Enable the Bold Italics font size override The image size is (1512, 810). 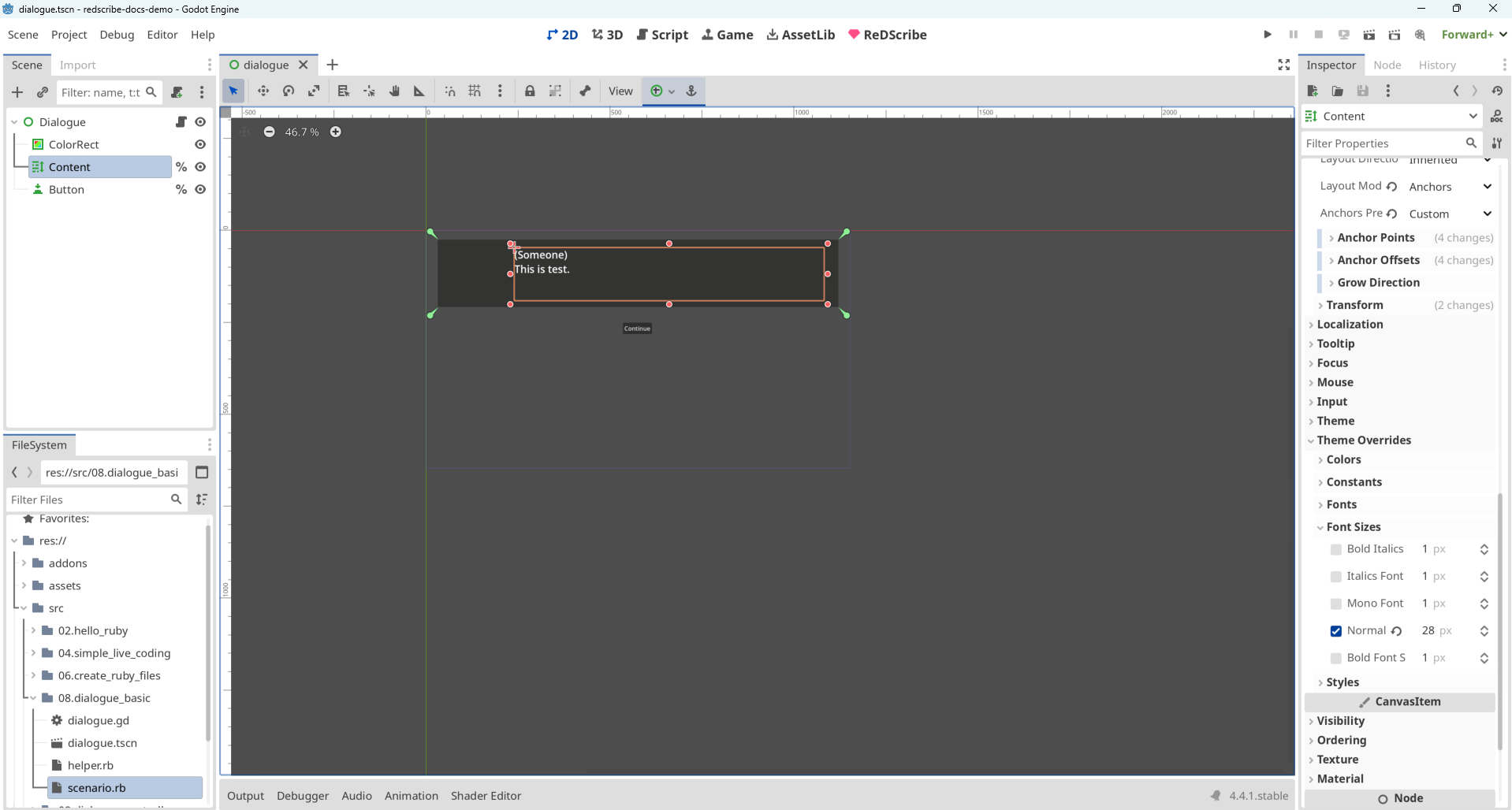tap(1335, 550)
